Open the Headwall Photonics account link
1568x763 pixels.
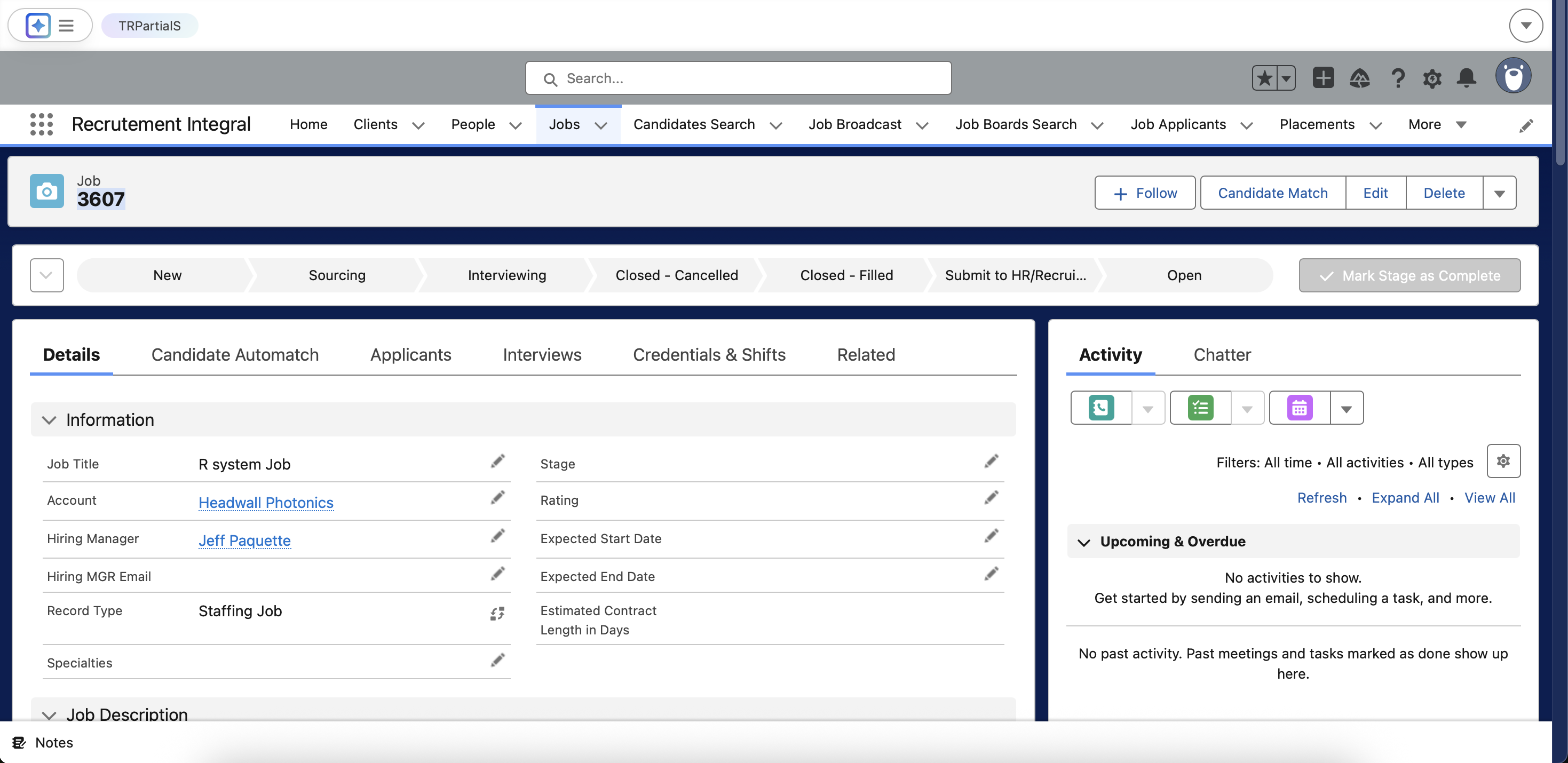(x=265, y=503)
